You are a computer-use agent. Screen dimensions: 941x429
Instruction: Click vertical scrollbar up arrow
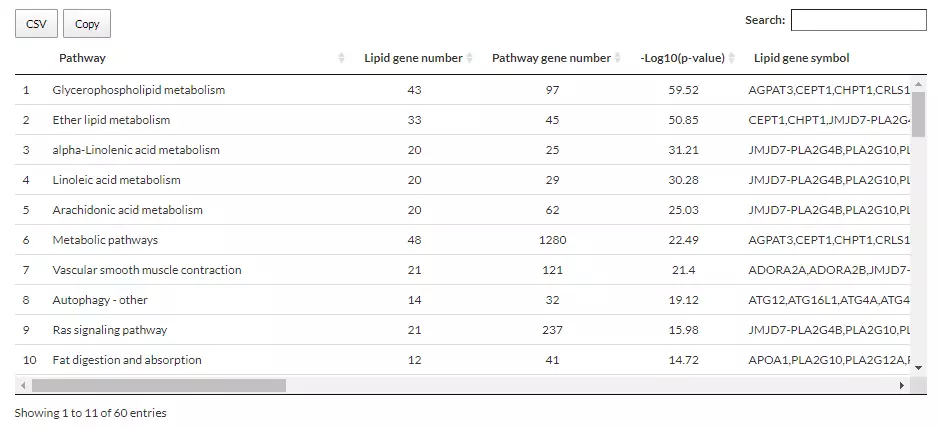918,84
